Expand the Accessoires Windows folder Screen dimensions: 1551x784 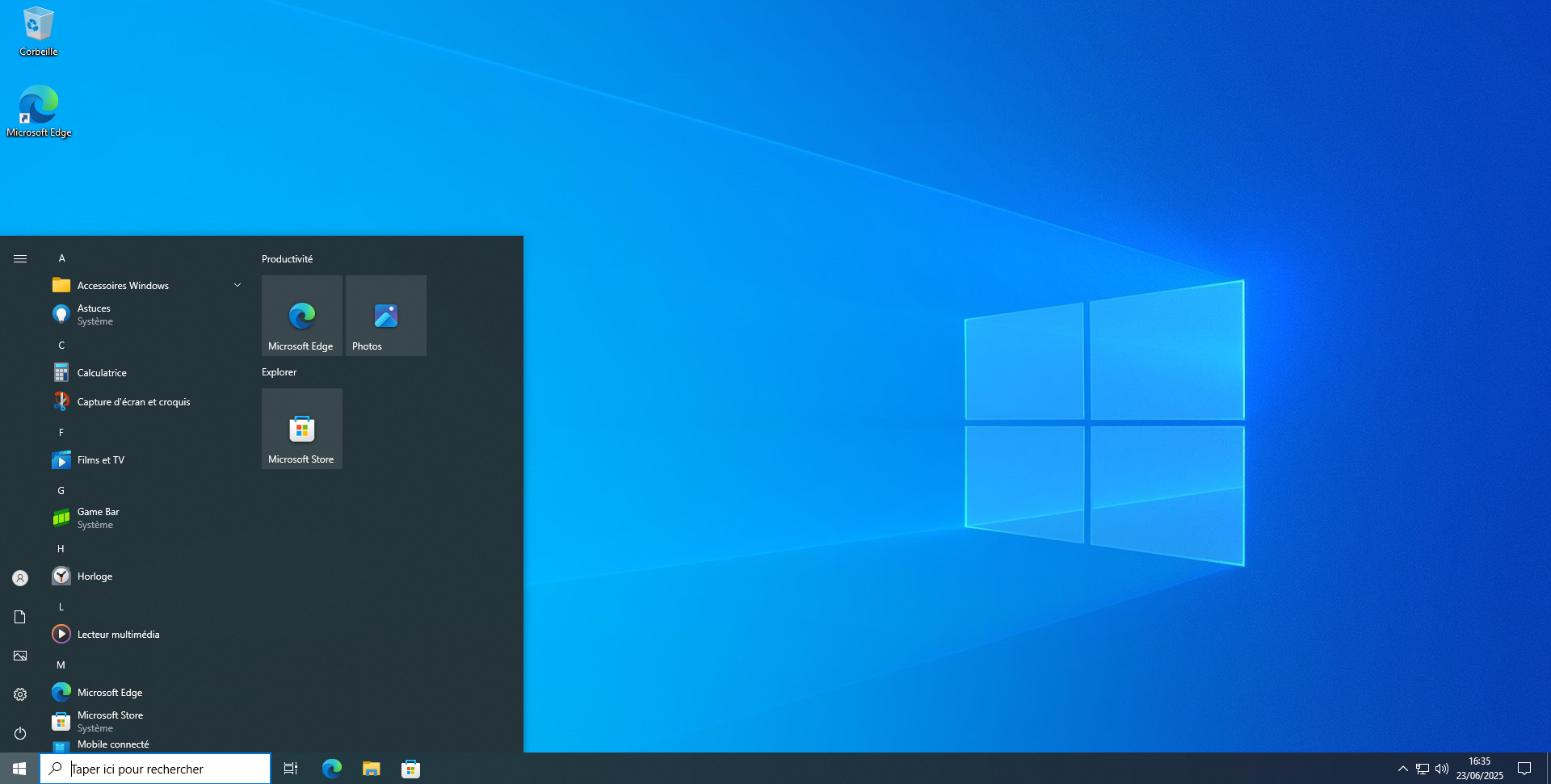tap(147, 285)
